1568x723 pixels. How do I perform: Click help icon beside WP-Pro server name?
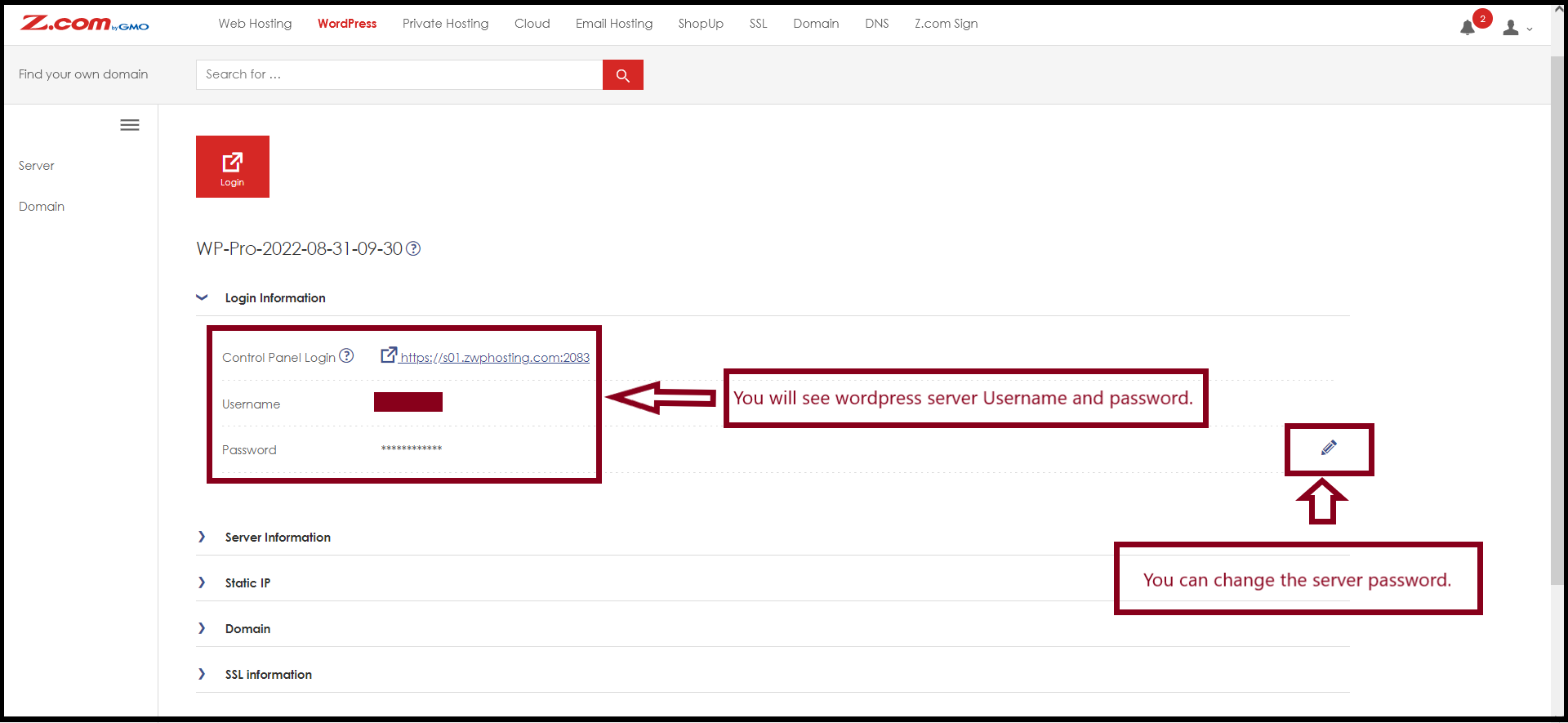click(x=413, y=248)
